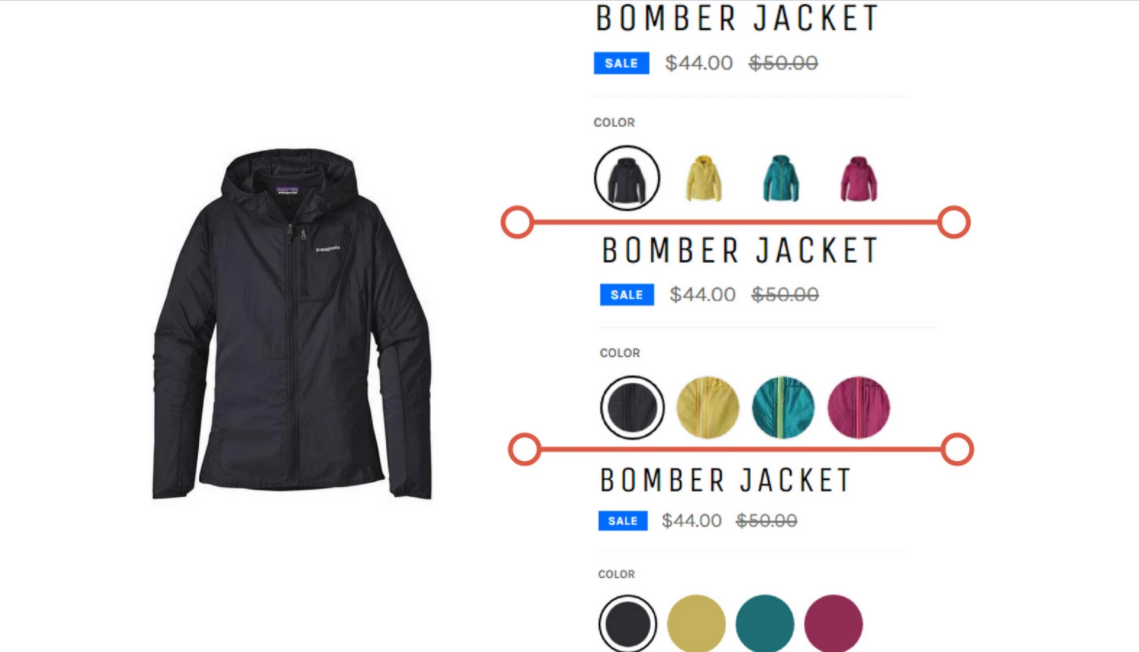Screen dimensions: 1139x652
Task: Select the black jacket thumbnail swatch
Action: click(627, 178)
